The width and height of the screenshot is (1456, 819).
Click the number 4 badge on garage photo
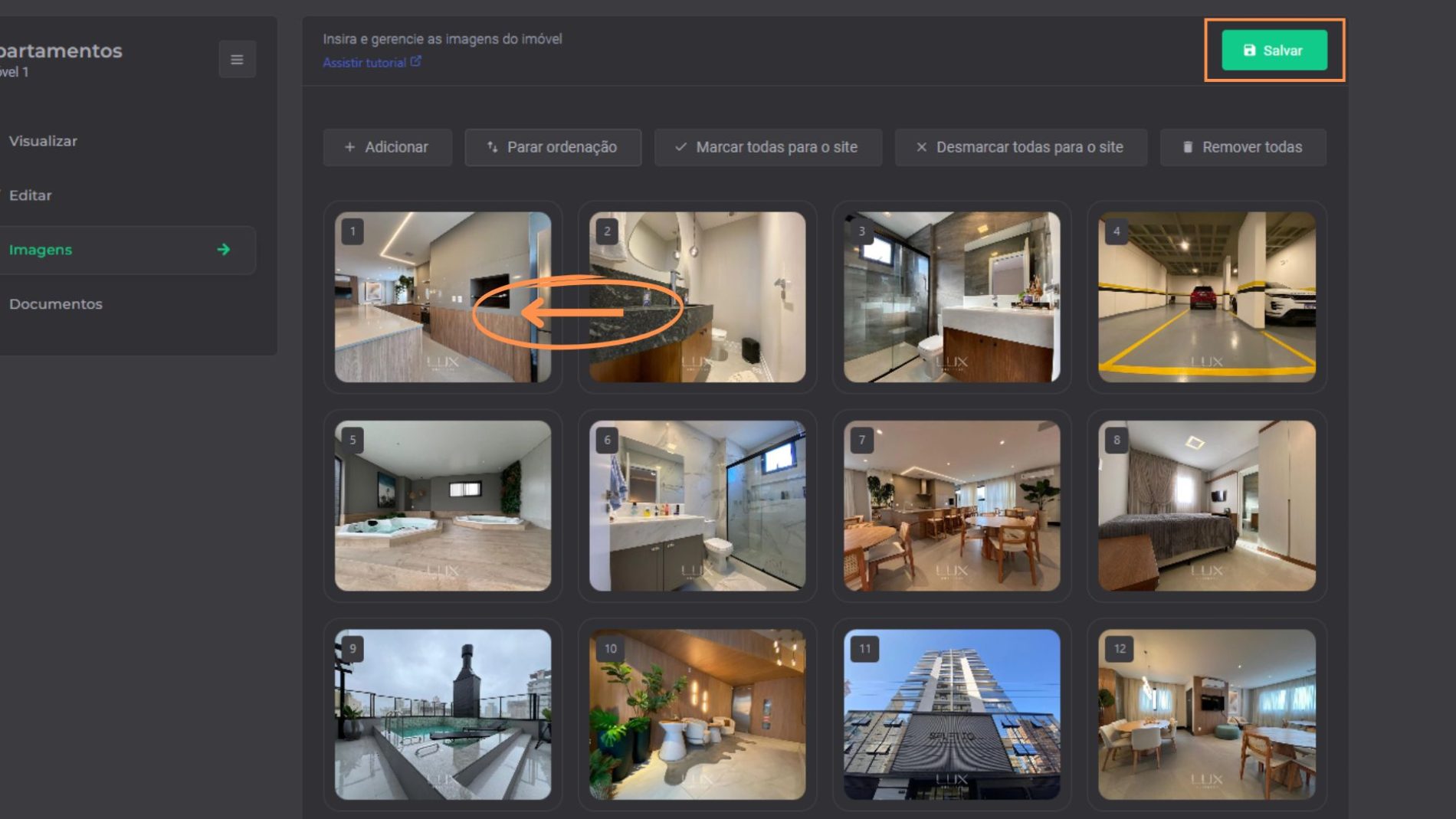point(1116,231)
